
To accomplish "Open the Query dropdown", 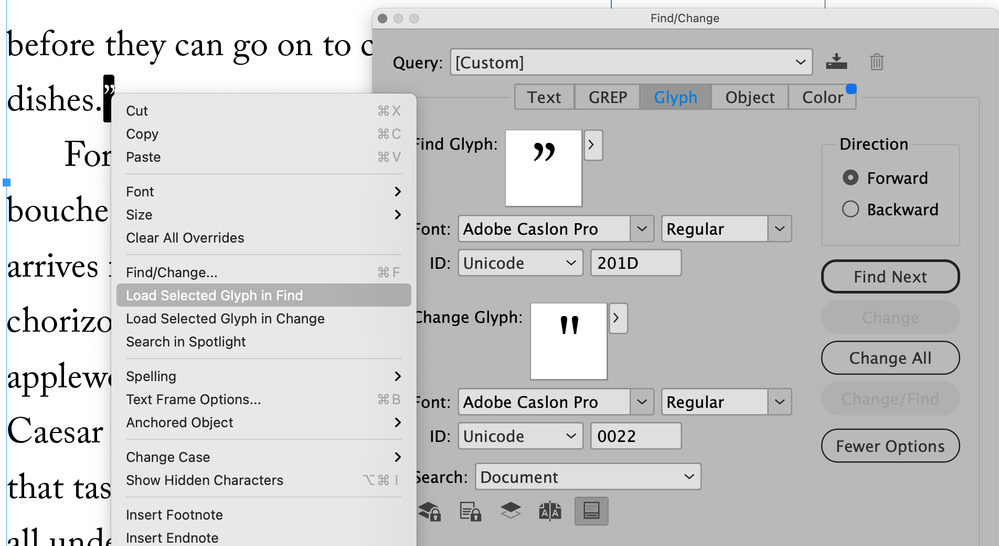I will coord(630,63).
